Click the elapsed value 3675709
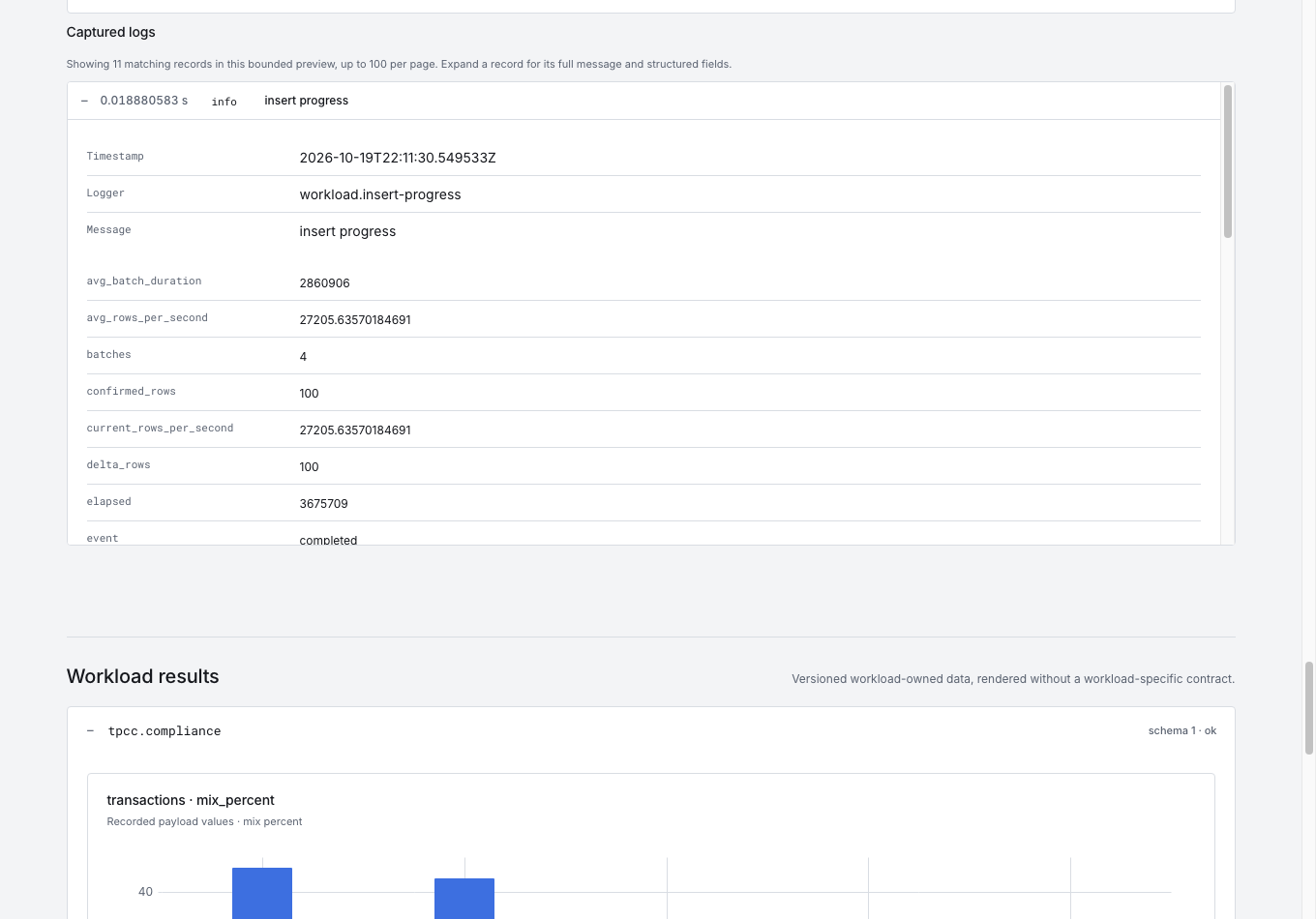 click(323, 504)
